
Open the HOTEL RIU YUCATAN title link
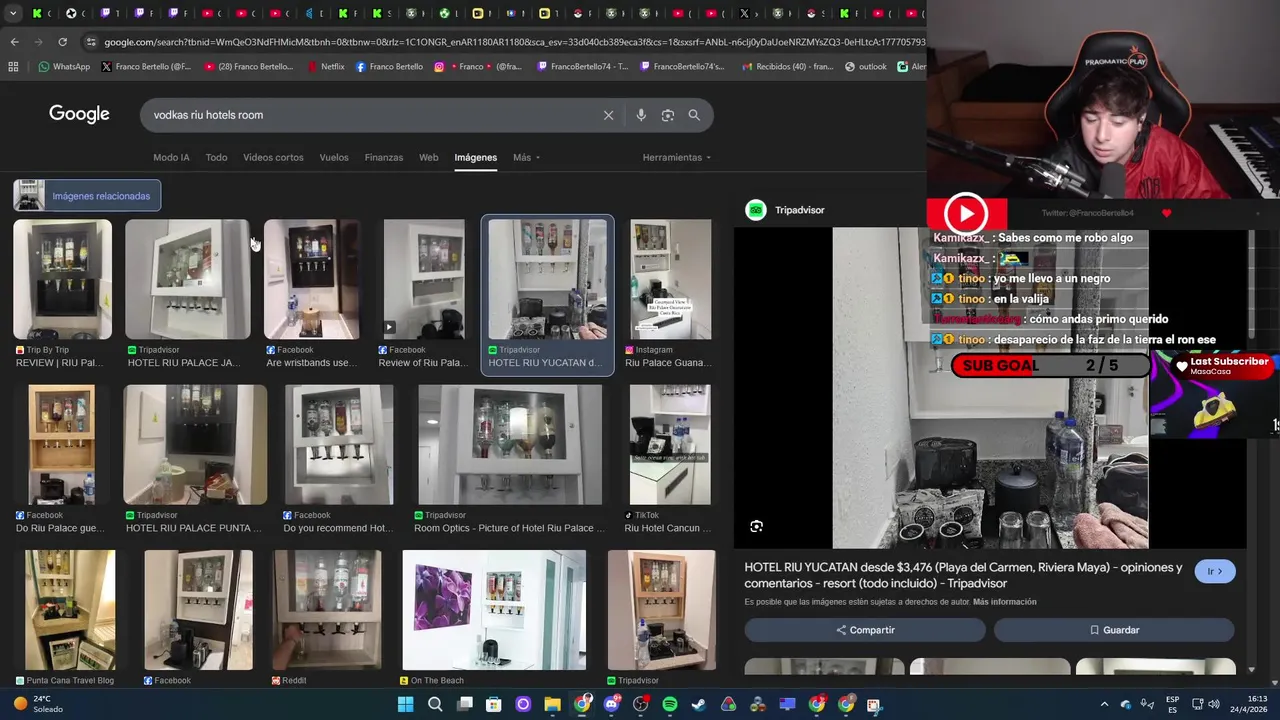pyautogui.click(x=963, y=575)
